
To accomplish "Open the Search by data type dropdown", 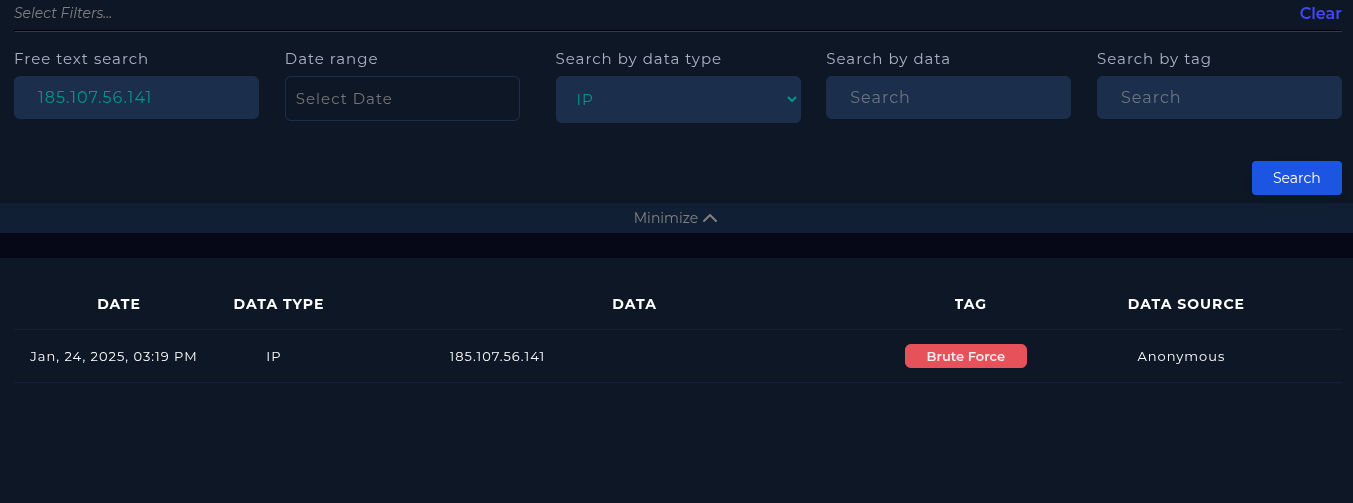I will (x=678, y=99).
